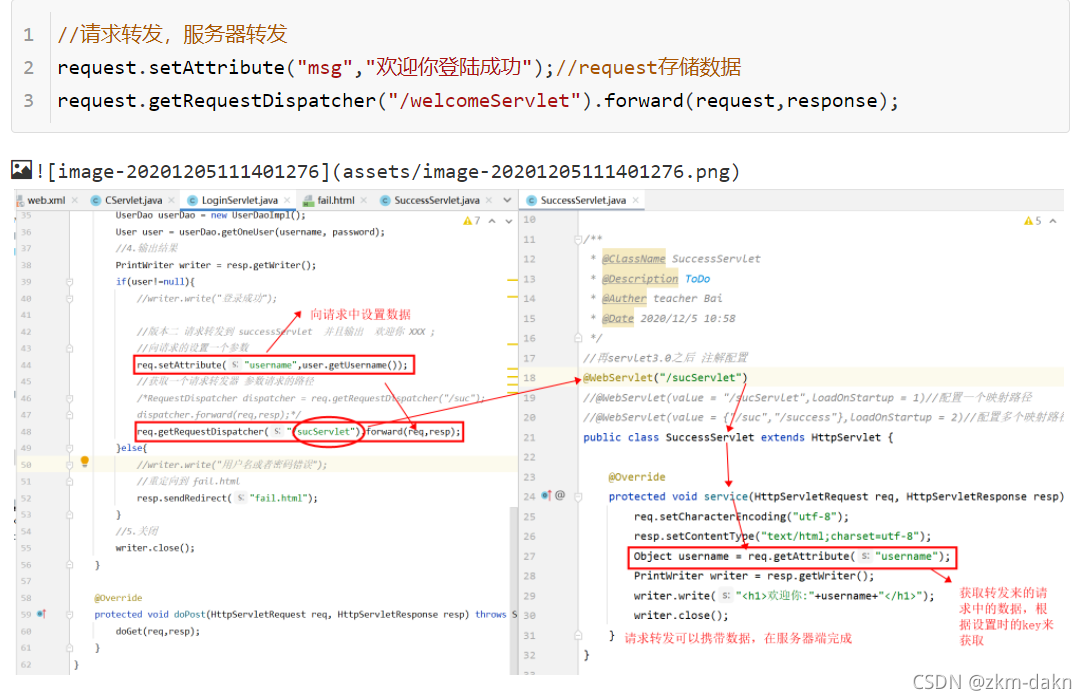
Task: Switch to the CServlet.java tab
Action: 133,200
